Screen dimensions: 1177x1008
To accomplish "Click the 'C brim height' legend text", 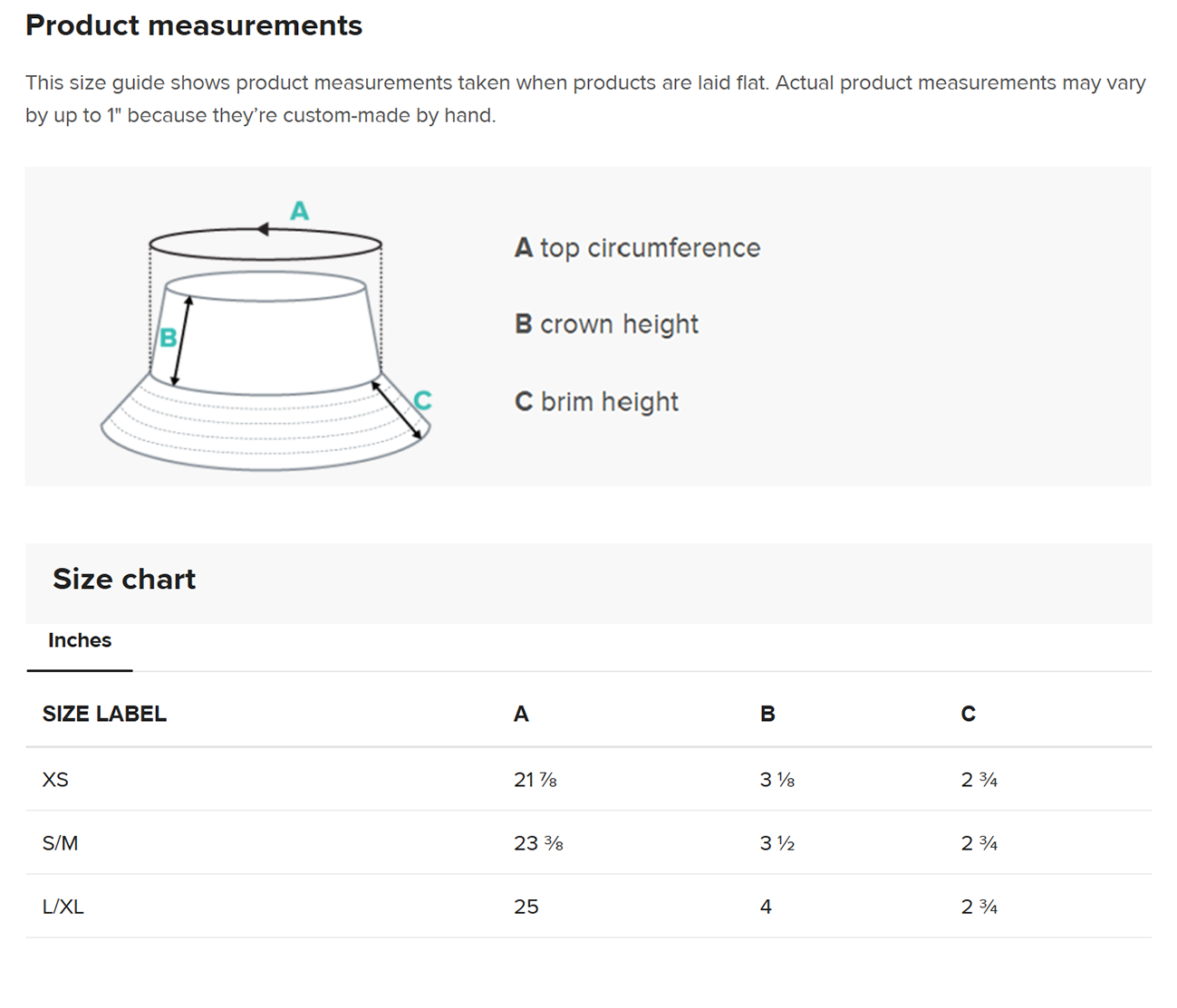I will click(596, 401).
